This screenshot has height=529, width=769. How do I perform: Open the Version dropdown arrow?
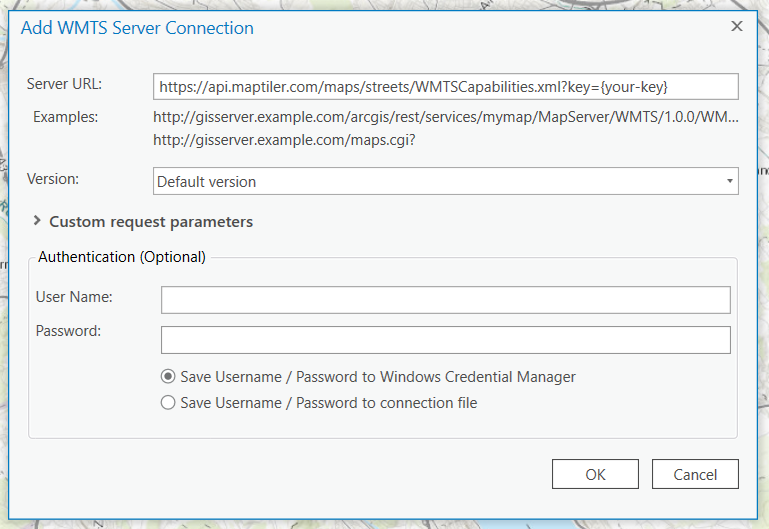pyautogui.click(x=731, y=182)
